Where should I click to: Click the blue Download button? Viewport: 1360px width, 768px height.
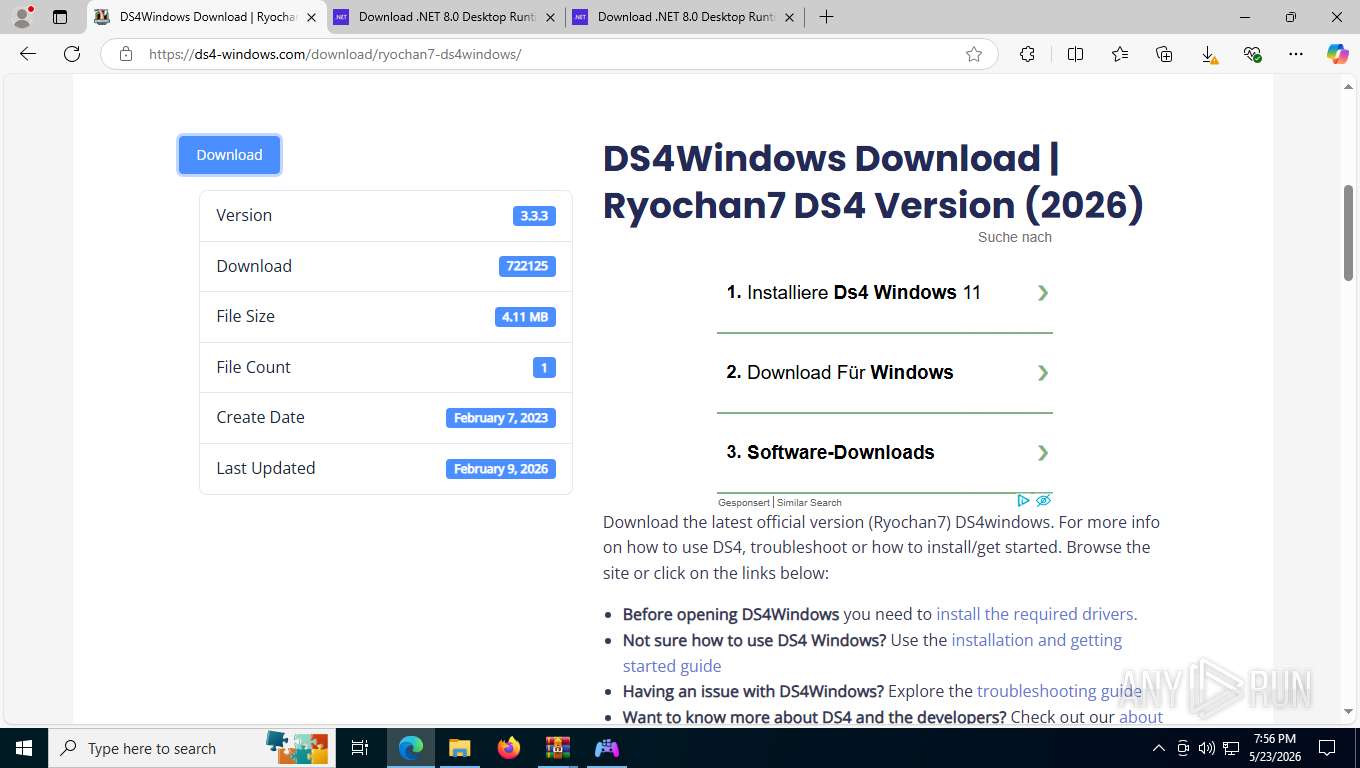[229, 155]
